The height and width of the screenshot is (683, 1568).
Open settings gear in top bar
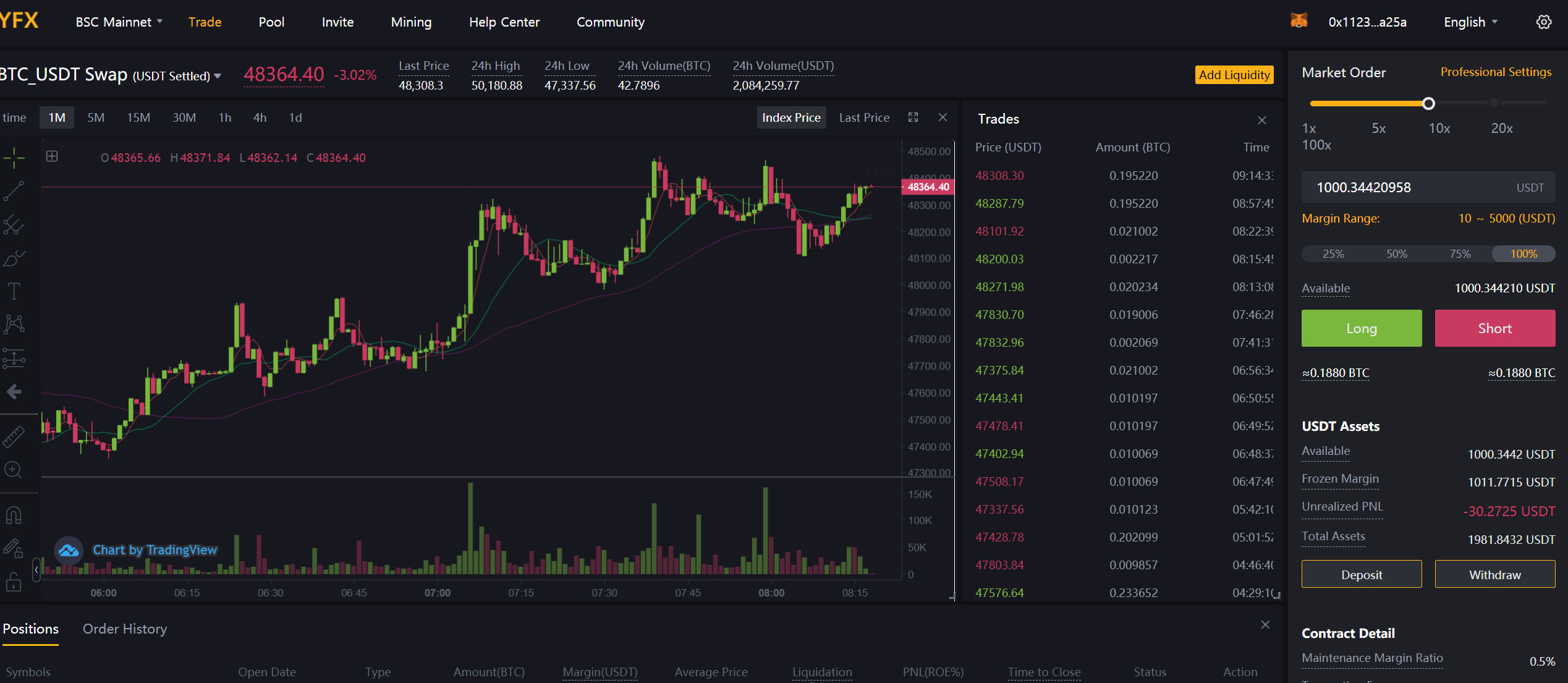(1543, 22)
